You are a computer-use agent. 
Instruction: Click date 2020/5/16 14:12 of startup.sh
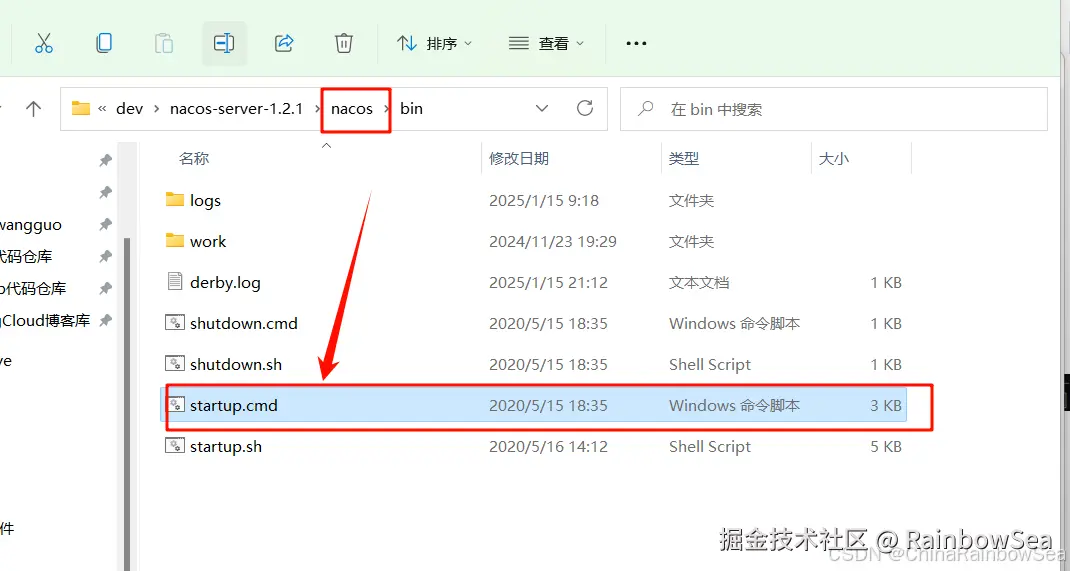click(x=548, y=446)
